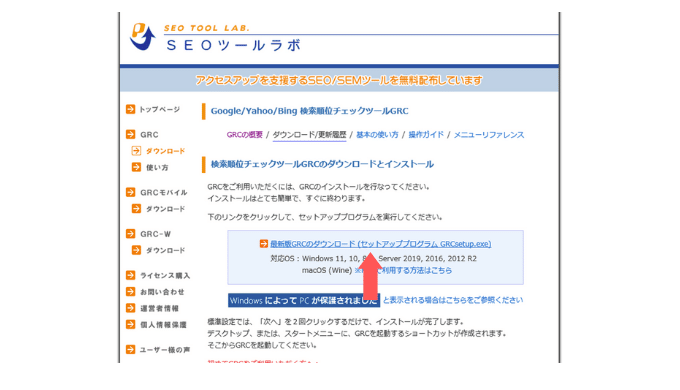The image size is (680, 390).
Task: Click the arrow icon beside お問い合わせ
Action: tap(131, 292)
